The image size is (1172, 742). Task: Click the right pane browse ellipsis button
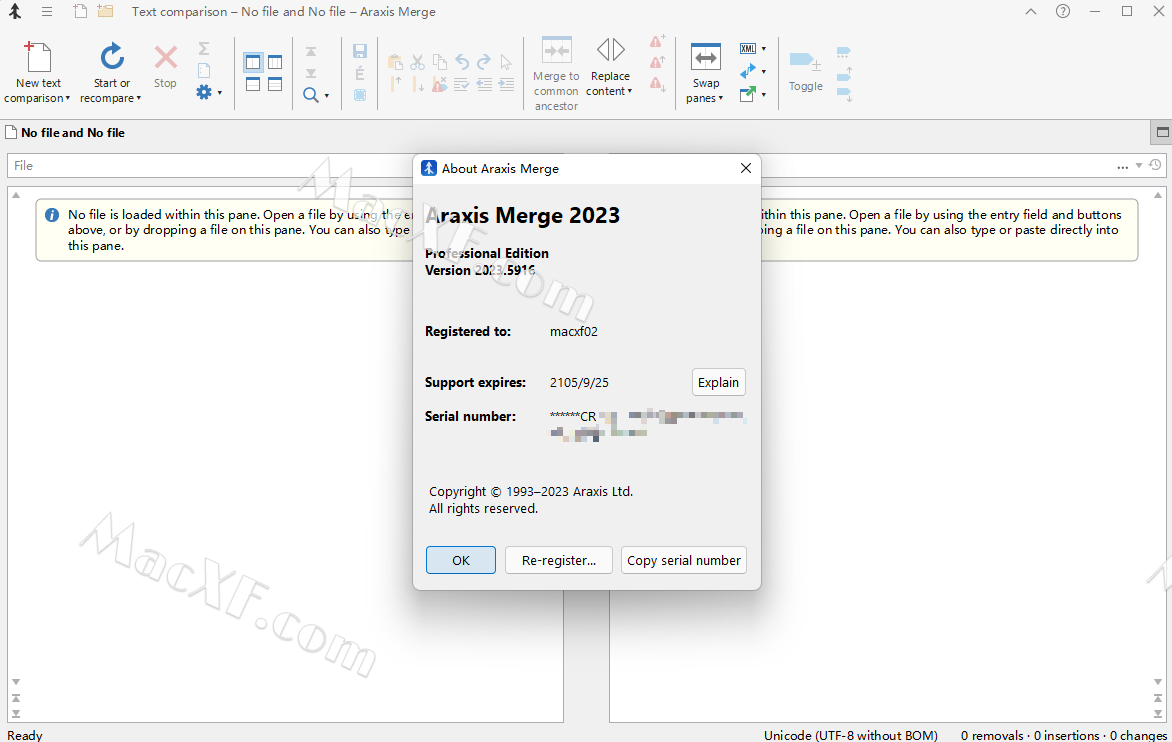(1123, 166)
